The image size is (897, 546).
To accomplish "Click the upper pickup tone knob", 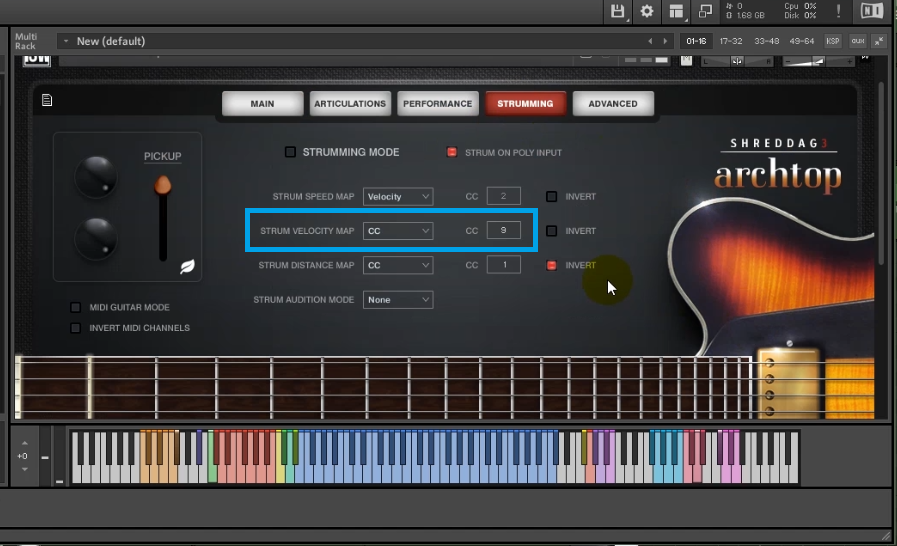I will [x=96, y=177].
